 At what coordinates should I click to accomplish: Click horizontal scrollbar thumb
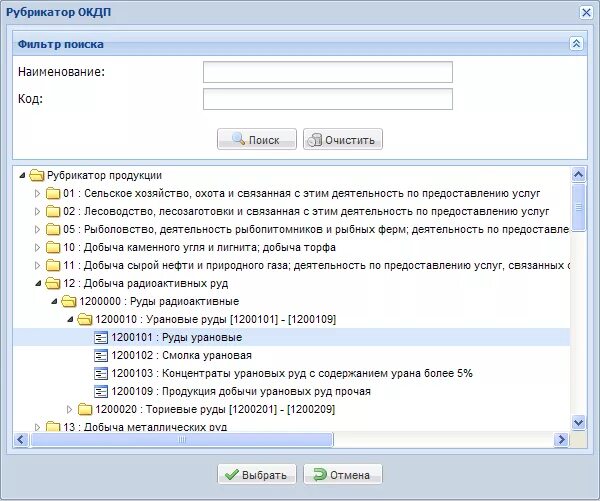point(182,439)
